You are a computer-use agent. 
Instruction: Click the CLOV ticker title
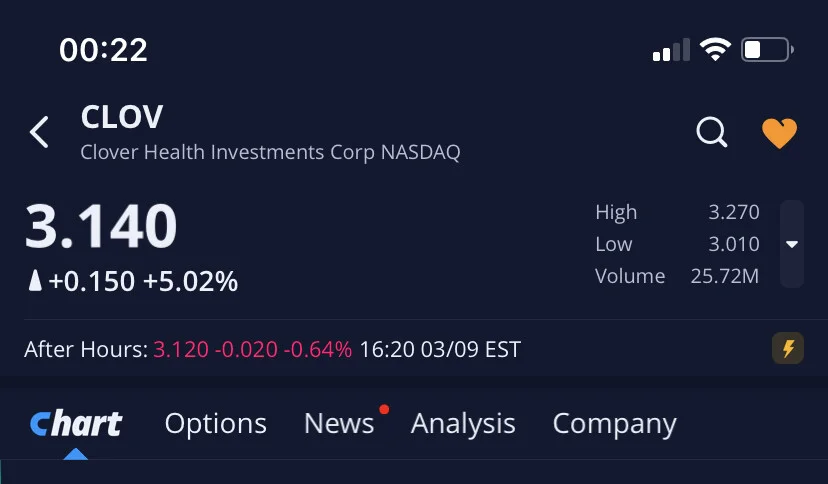pos(122,117)
